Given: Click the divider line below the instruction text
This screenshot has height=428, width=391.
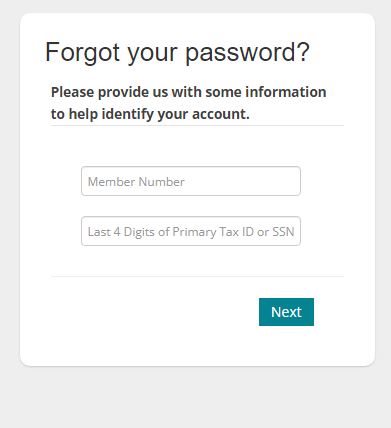Looking at the screenshot, I should pyautogui.click(x=197, y=126).
